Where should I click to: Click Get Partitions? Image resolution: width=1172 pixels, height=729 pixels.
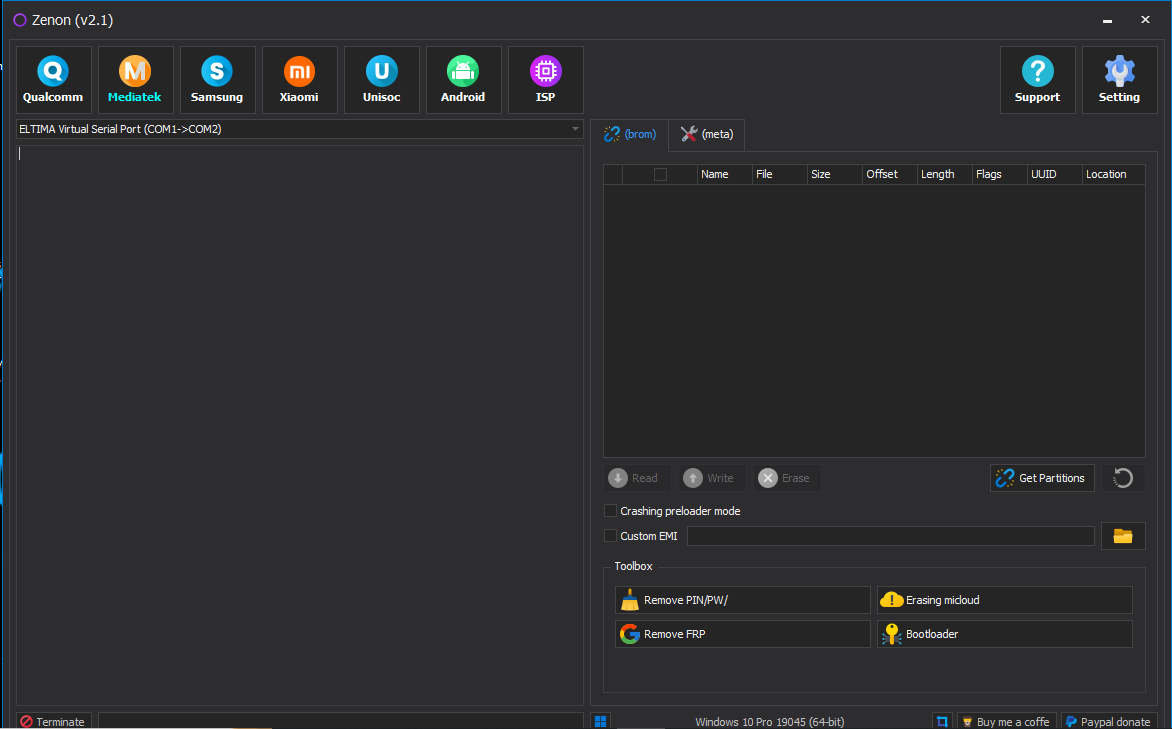pyautogui.click(x=1042, y=478)
